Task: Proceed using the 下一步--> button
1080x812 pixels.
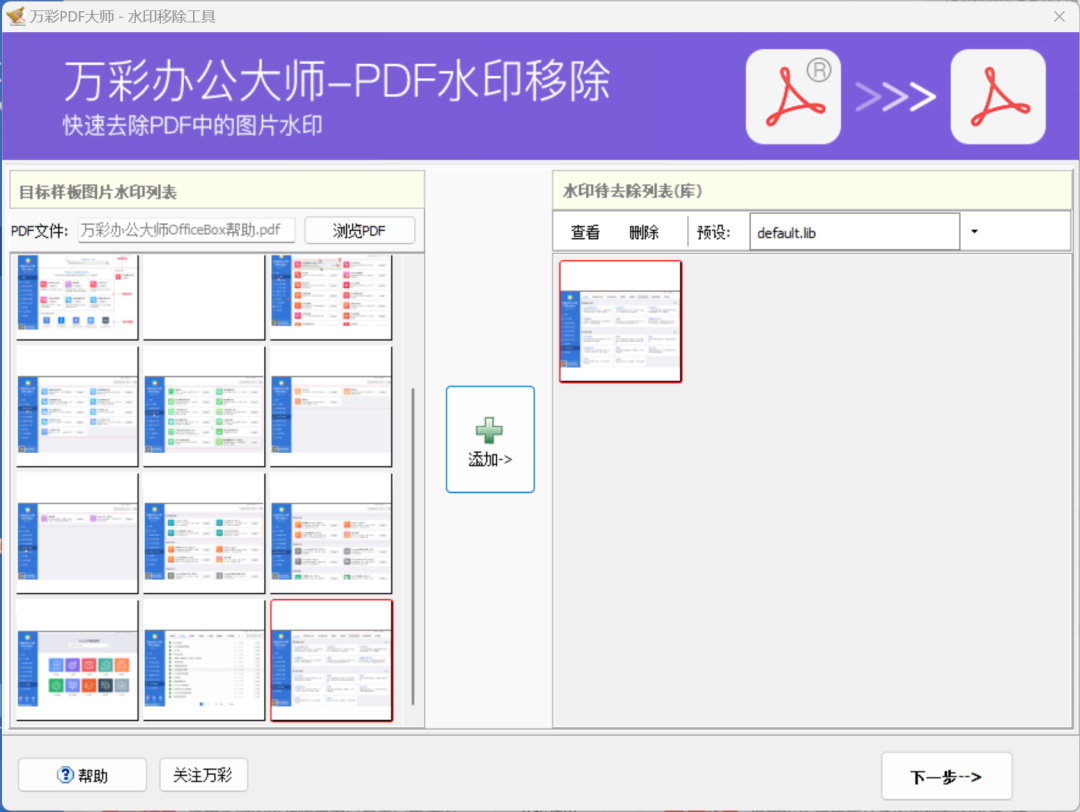Action: point(945,775)
